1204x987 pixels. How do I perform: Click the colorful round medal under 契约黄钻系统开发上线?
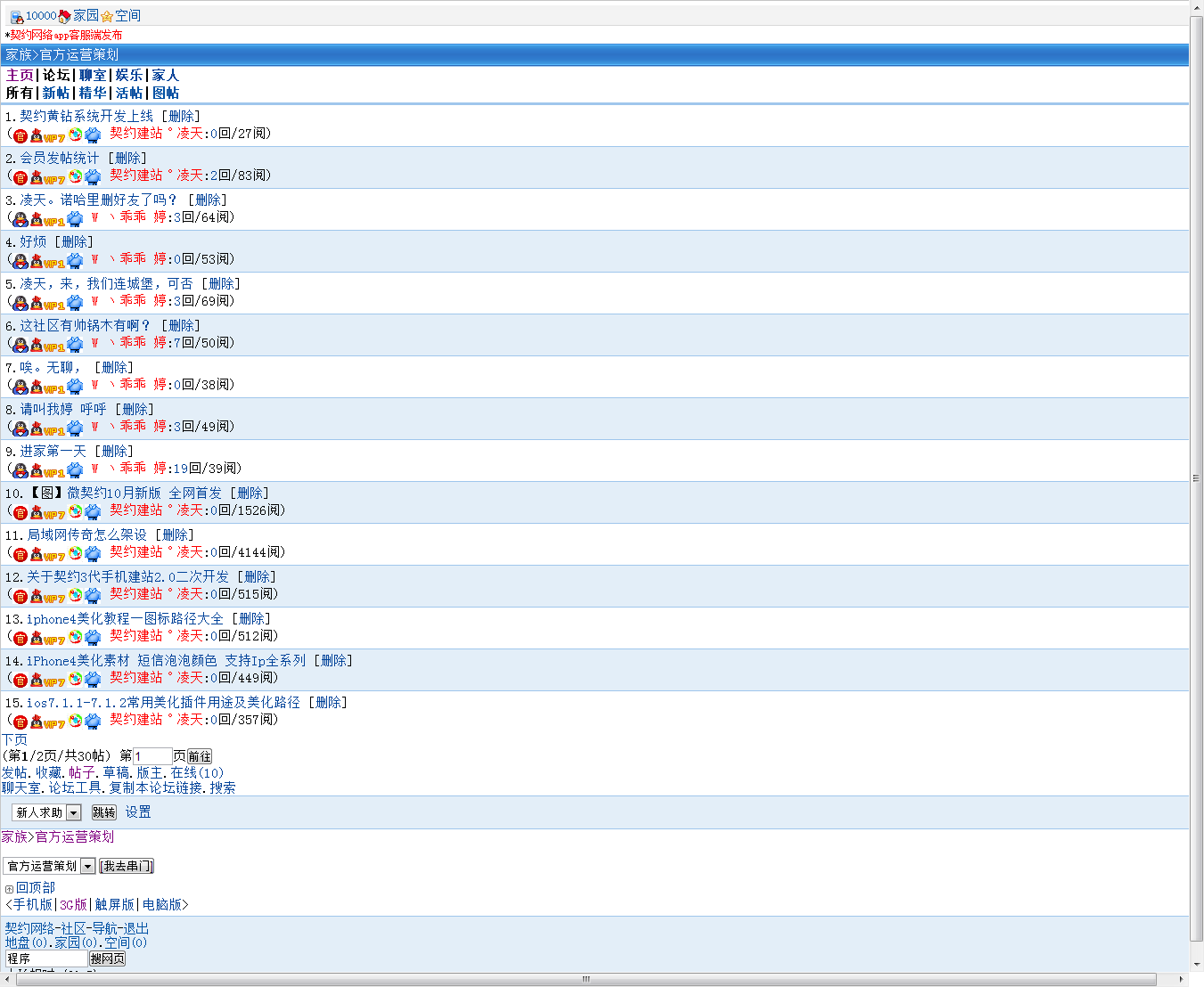point(76,135)
